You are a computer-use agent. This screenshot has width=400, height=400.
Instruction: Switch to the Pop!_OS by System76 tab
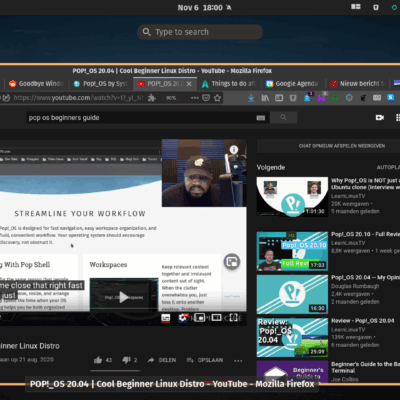101,84
